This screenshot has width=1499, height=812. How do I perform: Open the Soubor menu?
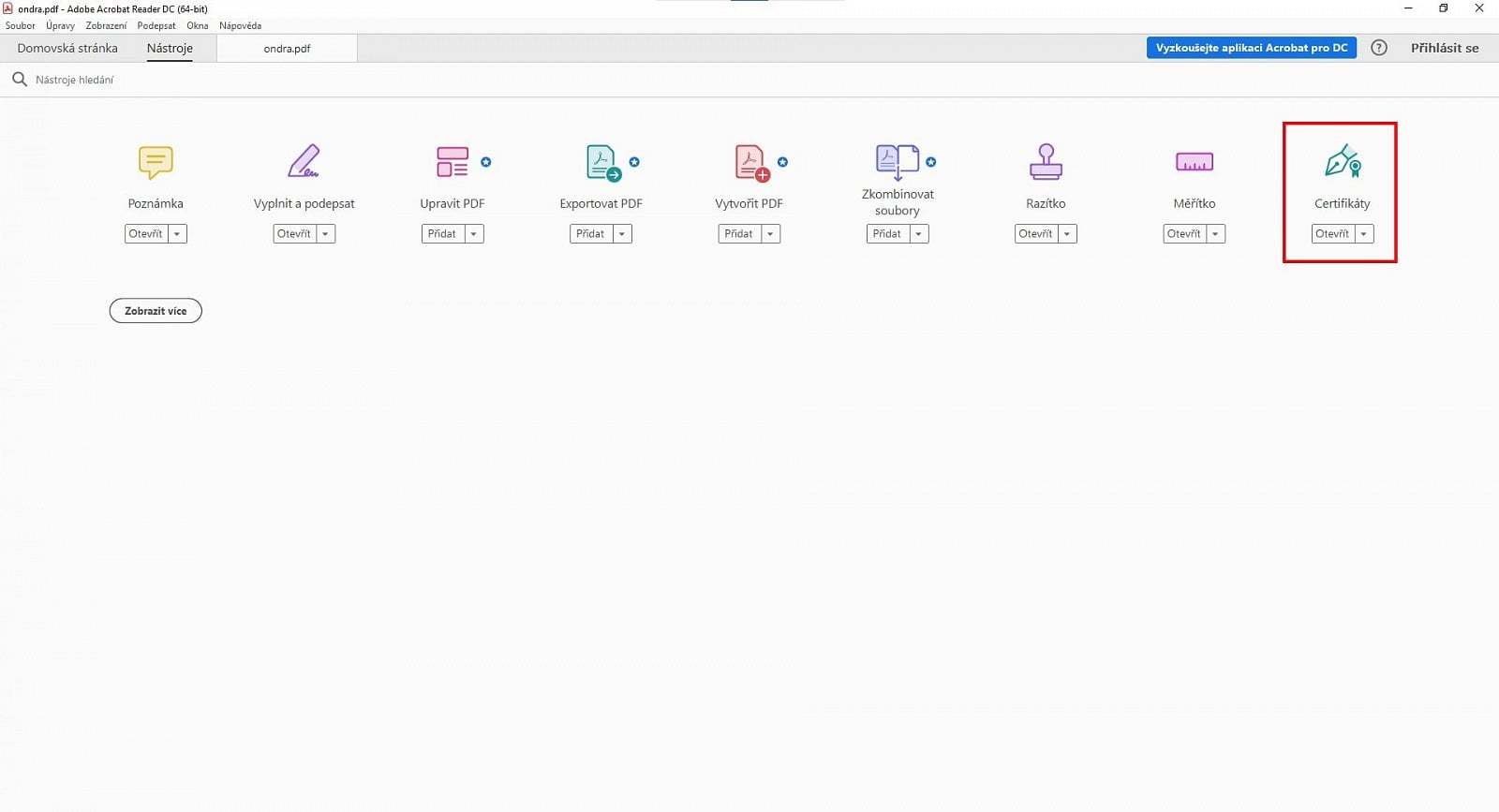[21, 26]
